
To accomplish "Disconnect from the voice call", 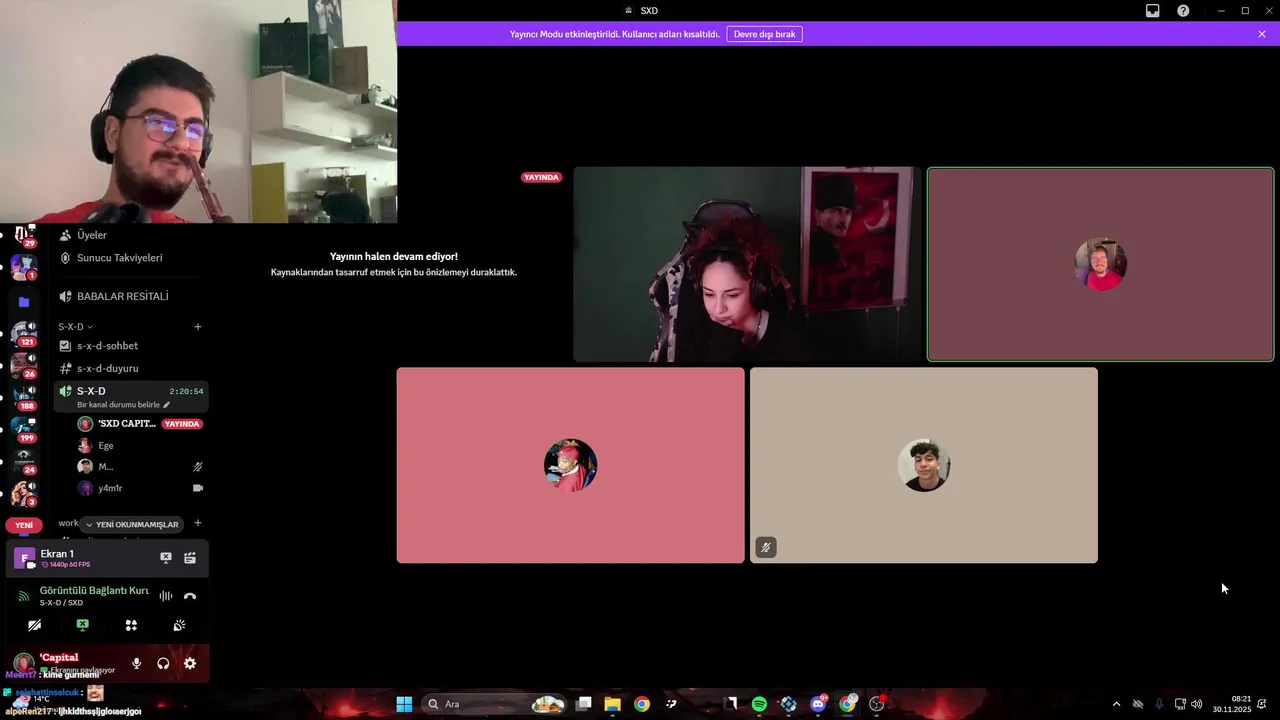I will tap(190, 596).
